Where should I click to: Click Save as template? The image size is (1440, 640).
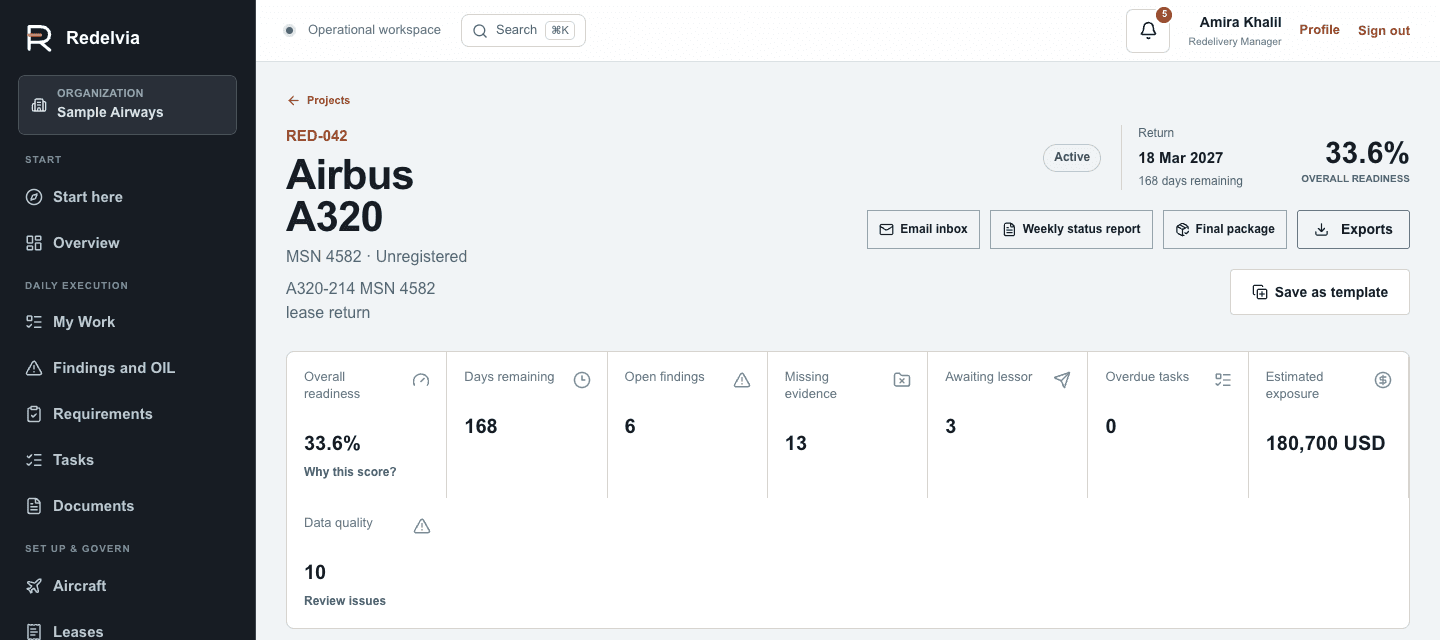click(x=1320, y=292)
